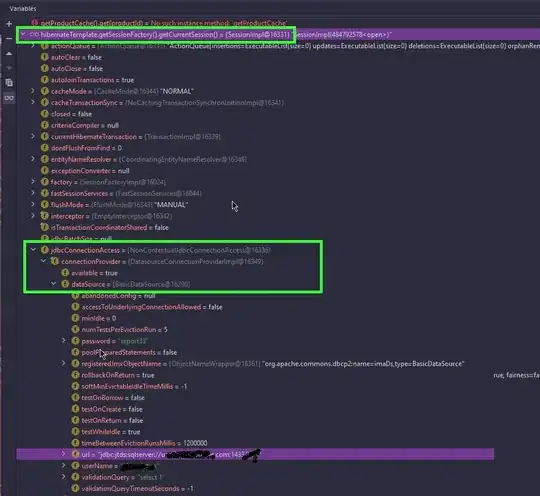Viewport: 540px width, 496px height.
Task: Click the NonContextualJdbcConnectionAccess value text
Action: [199, 250]
